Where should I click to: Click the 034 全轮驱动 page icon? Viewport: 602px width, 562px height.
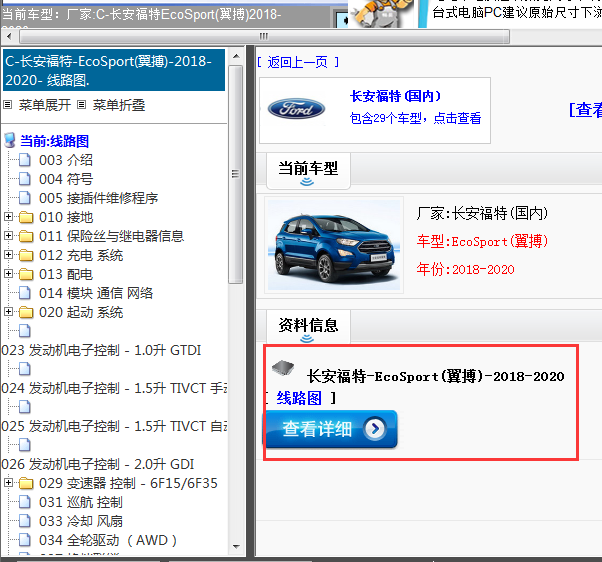coord(25,540)
